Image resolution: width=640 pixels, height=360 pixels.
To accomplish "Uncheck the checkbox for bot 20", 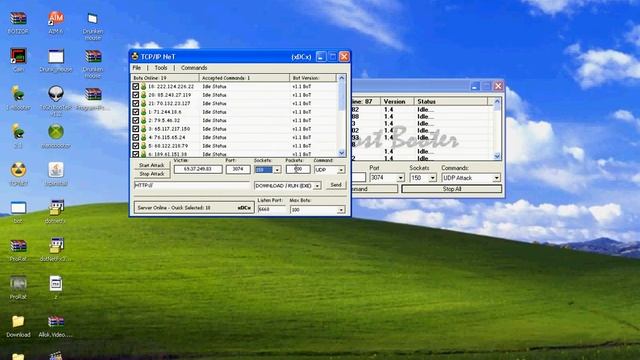I will [x=136, y=95].
